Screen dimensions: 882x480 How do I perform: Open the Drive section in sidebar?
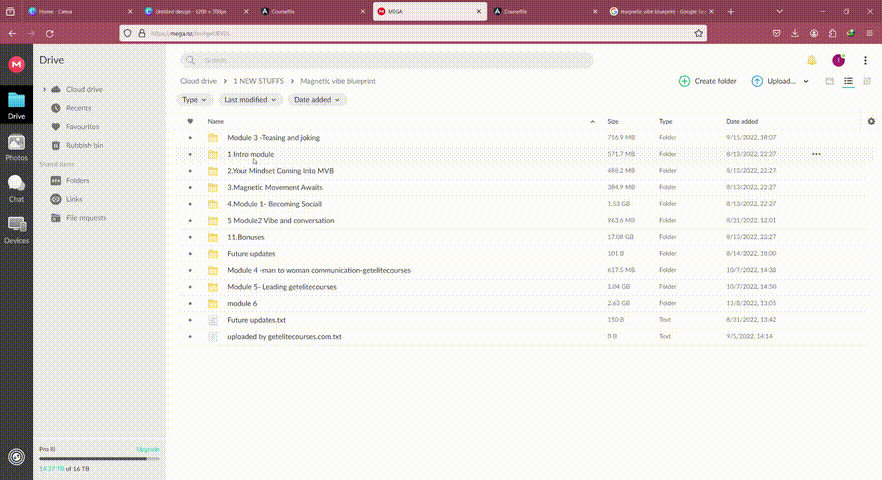[x=16, y=105]
